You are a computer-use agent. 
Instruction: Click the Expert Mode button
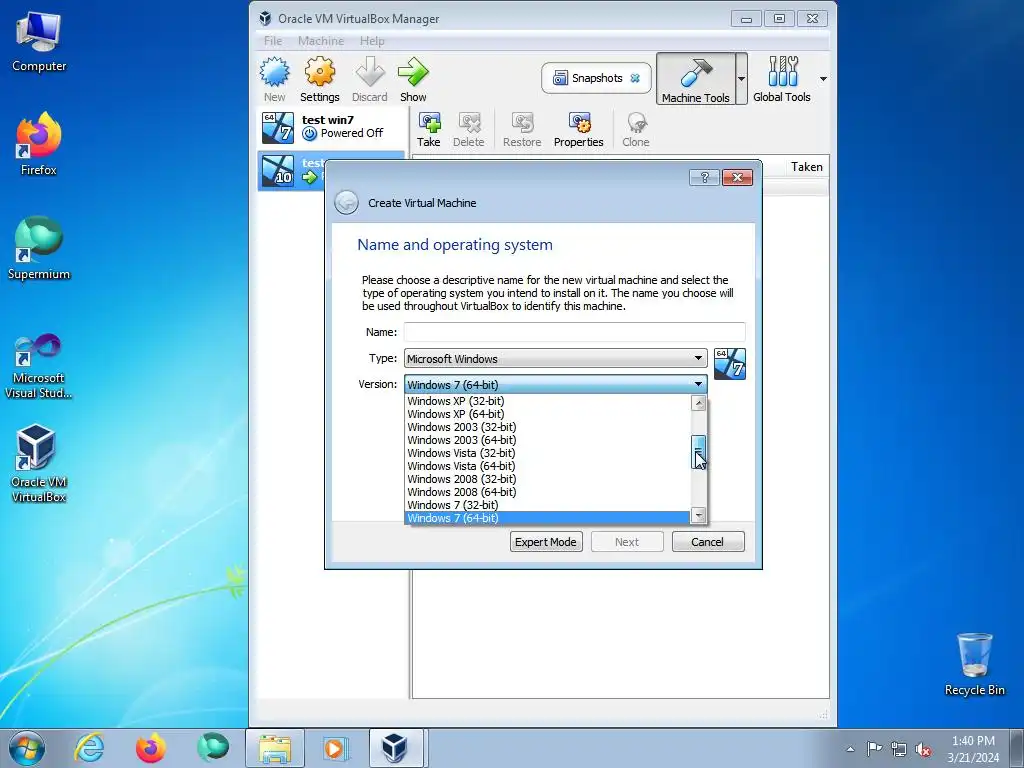point(546,542)
